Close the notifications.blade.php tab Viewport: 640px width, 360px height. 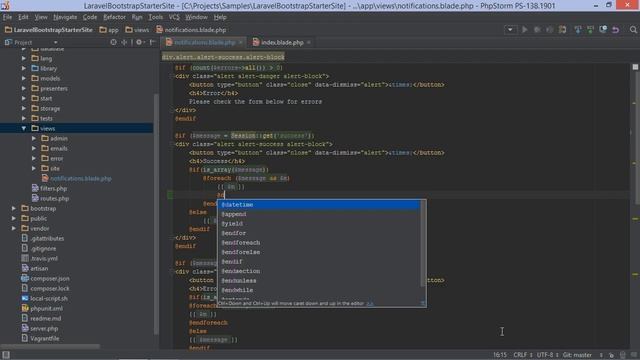241,42
